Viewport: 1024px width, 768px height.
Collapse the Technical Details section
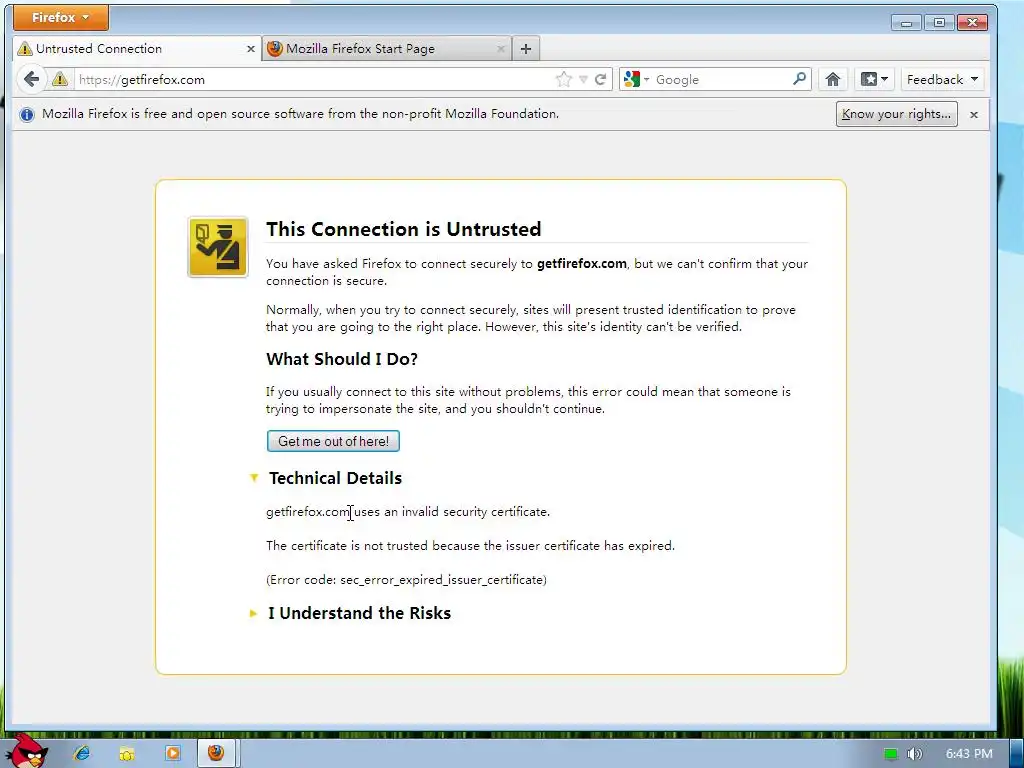(254, 478)
